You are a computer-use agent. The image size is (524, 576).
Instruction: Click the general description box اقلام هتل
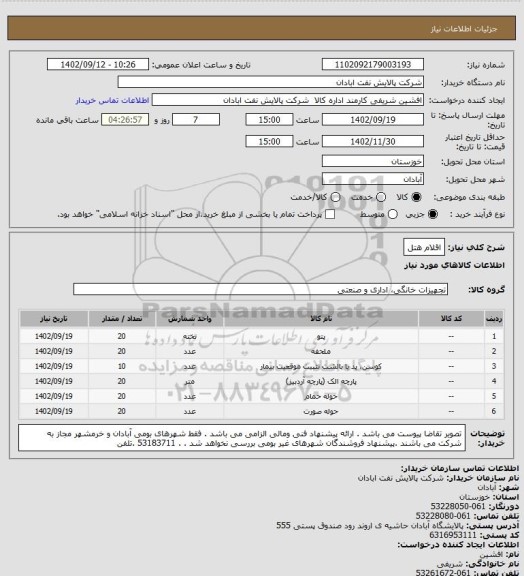(x=424, y=247)
